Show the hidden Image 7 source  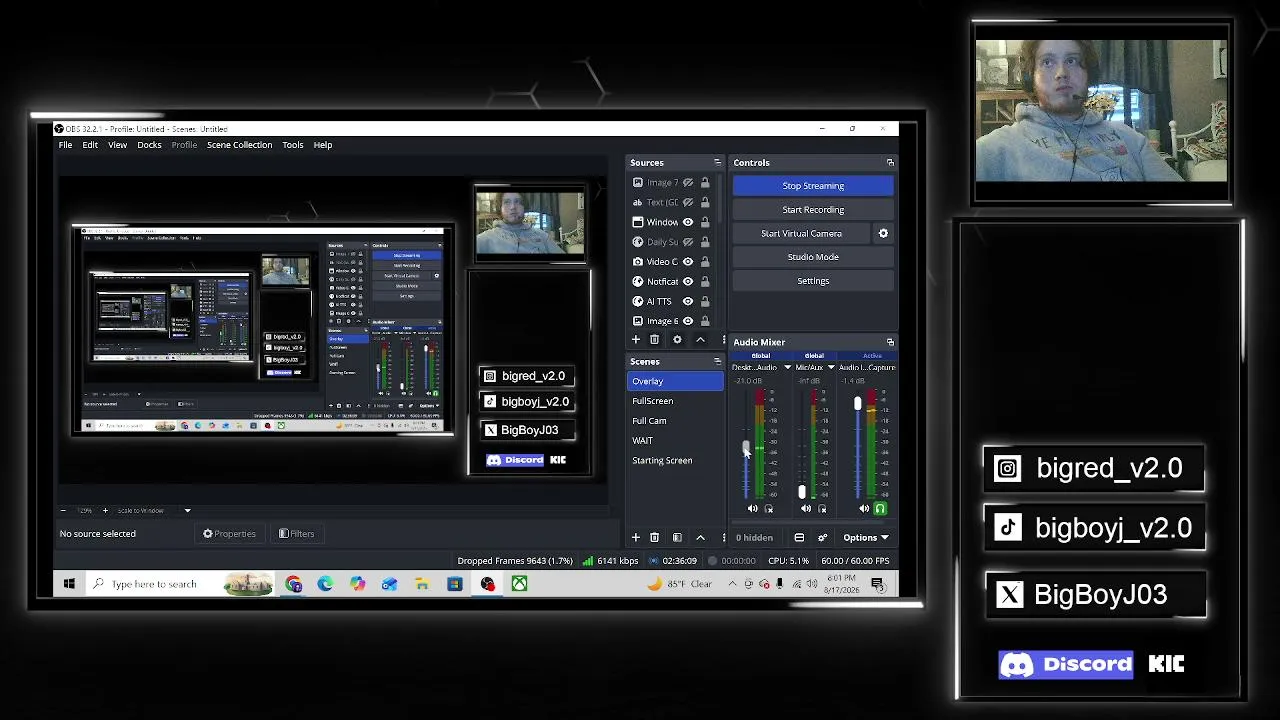point(688,183)
